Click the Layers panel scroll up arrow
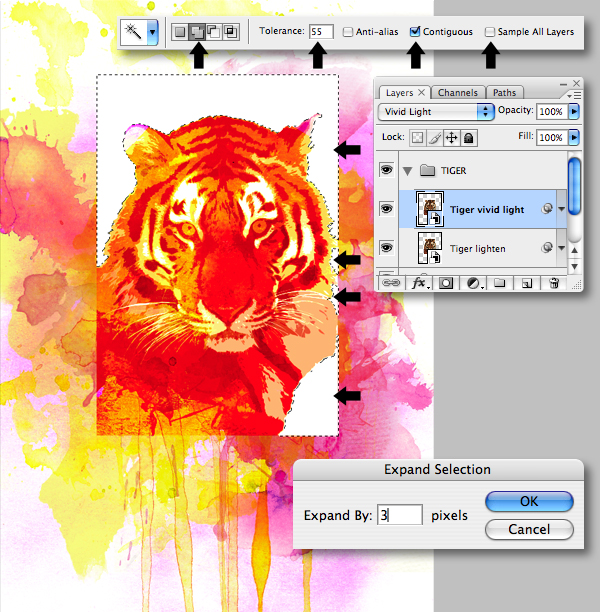Image resolution: width=600 pixels, height=612 pixels. click(574, 251)
